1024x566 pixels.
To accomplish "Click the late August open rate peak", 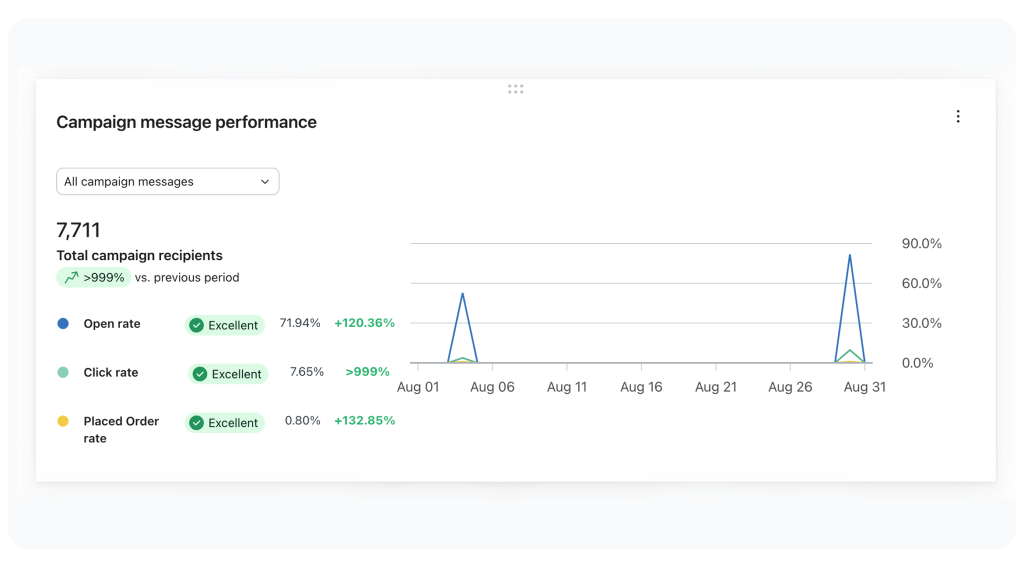I will click(850, 255).
